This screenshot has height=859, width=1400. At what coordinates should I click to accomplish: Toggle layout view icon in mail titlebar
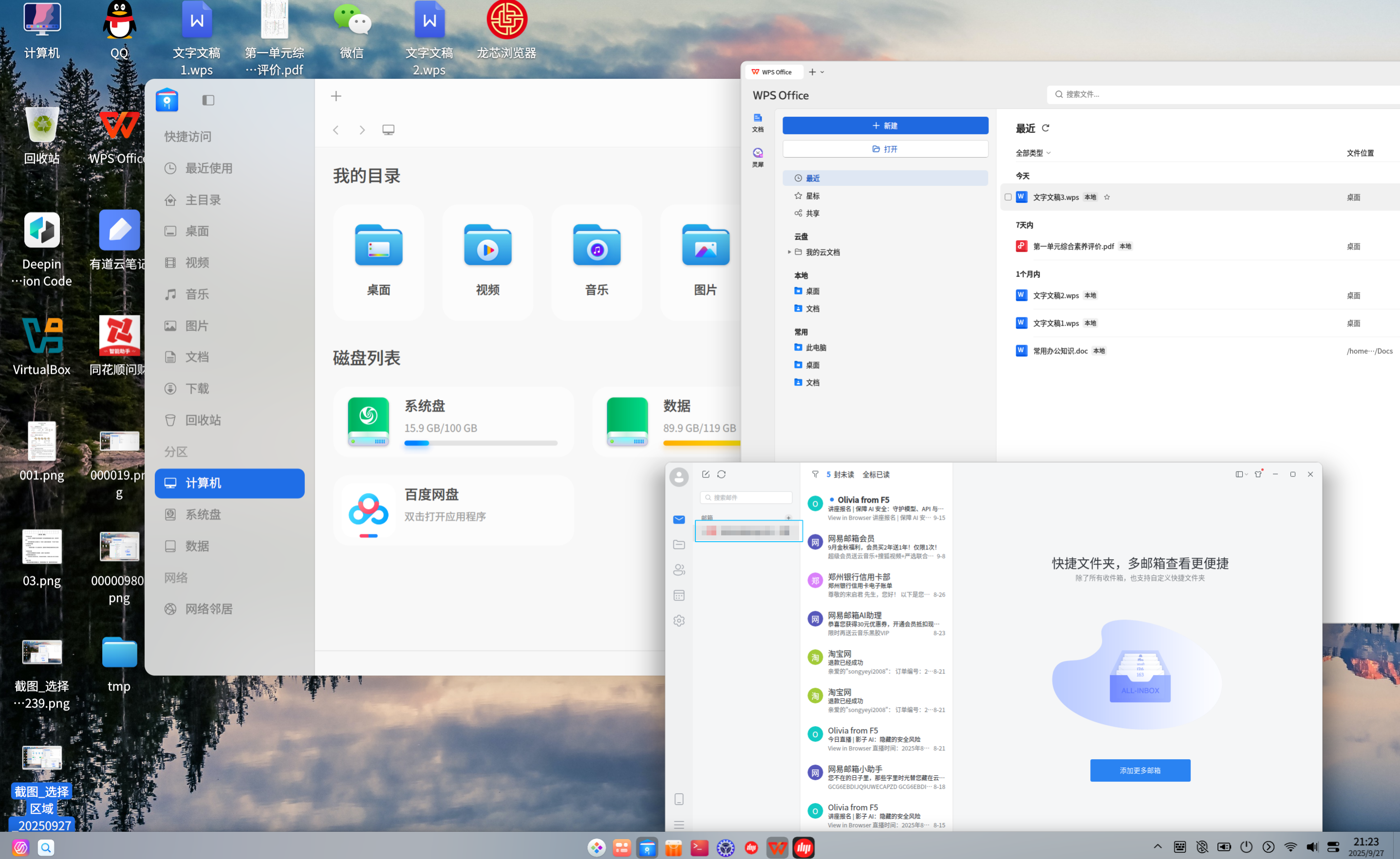tap(1241, 475)
